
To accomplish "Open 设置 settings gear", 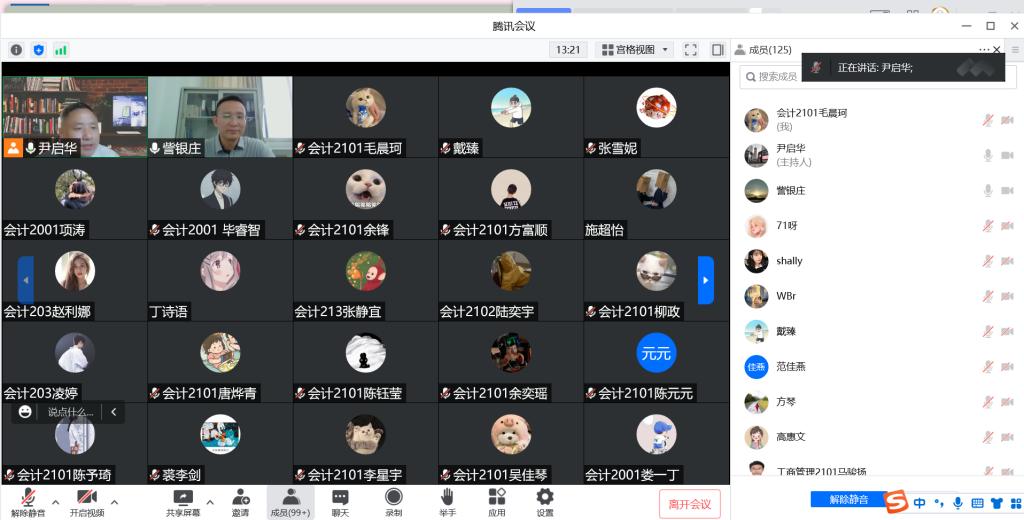I will point(545,501).
